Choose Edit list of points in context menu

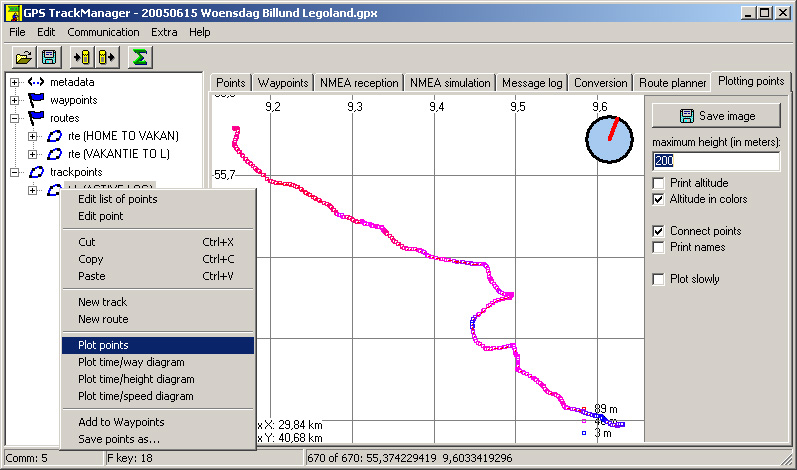(158, 199)
